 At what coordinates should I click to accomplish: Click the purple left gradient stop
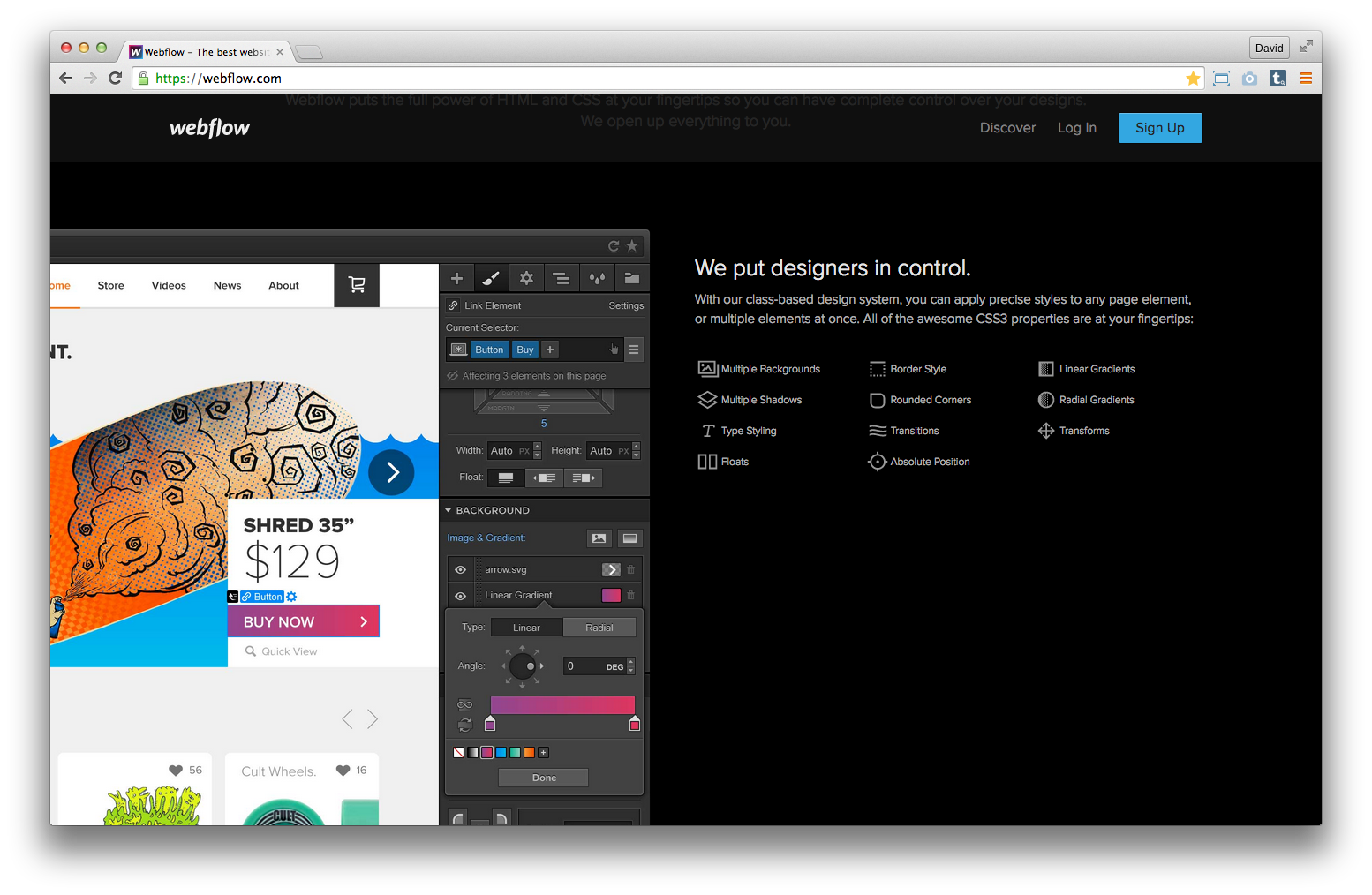(490, 724)
